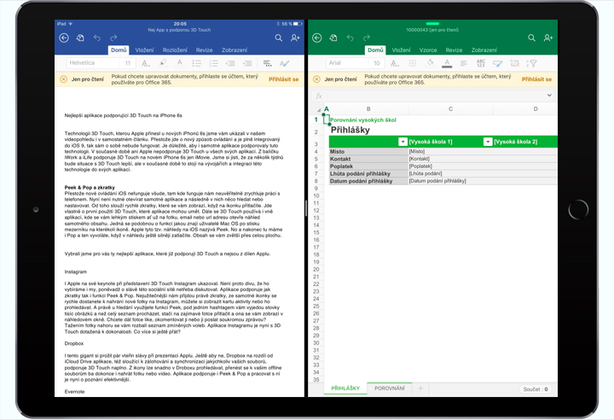Open the text alignment options in Excel
This screenshot has width=614, height=420.
(x=464, y=63)
